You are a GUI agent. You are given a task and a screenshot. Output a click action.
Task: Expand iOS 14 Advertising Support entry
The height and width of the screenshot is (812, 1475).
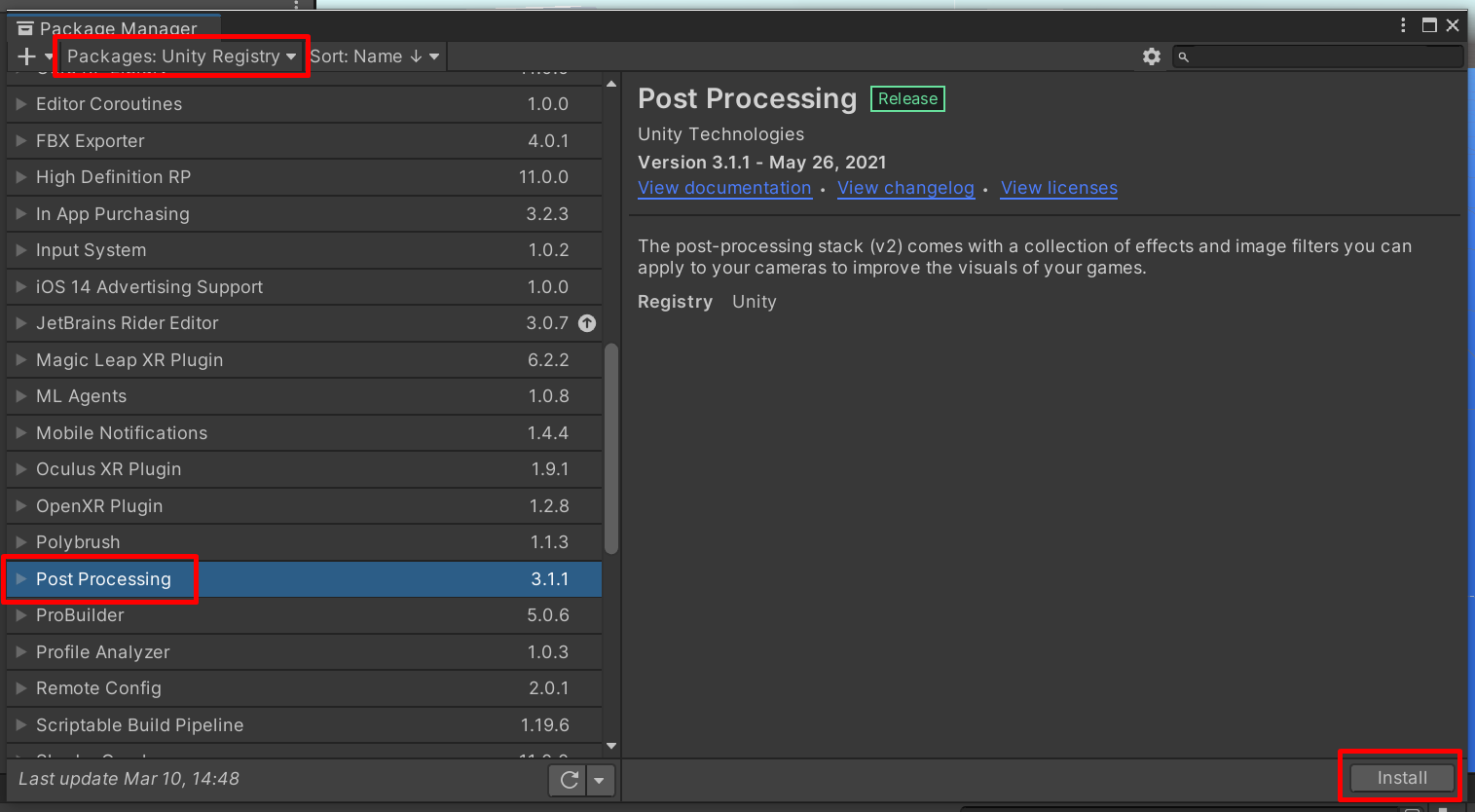[21, 286]
